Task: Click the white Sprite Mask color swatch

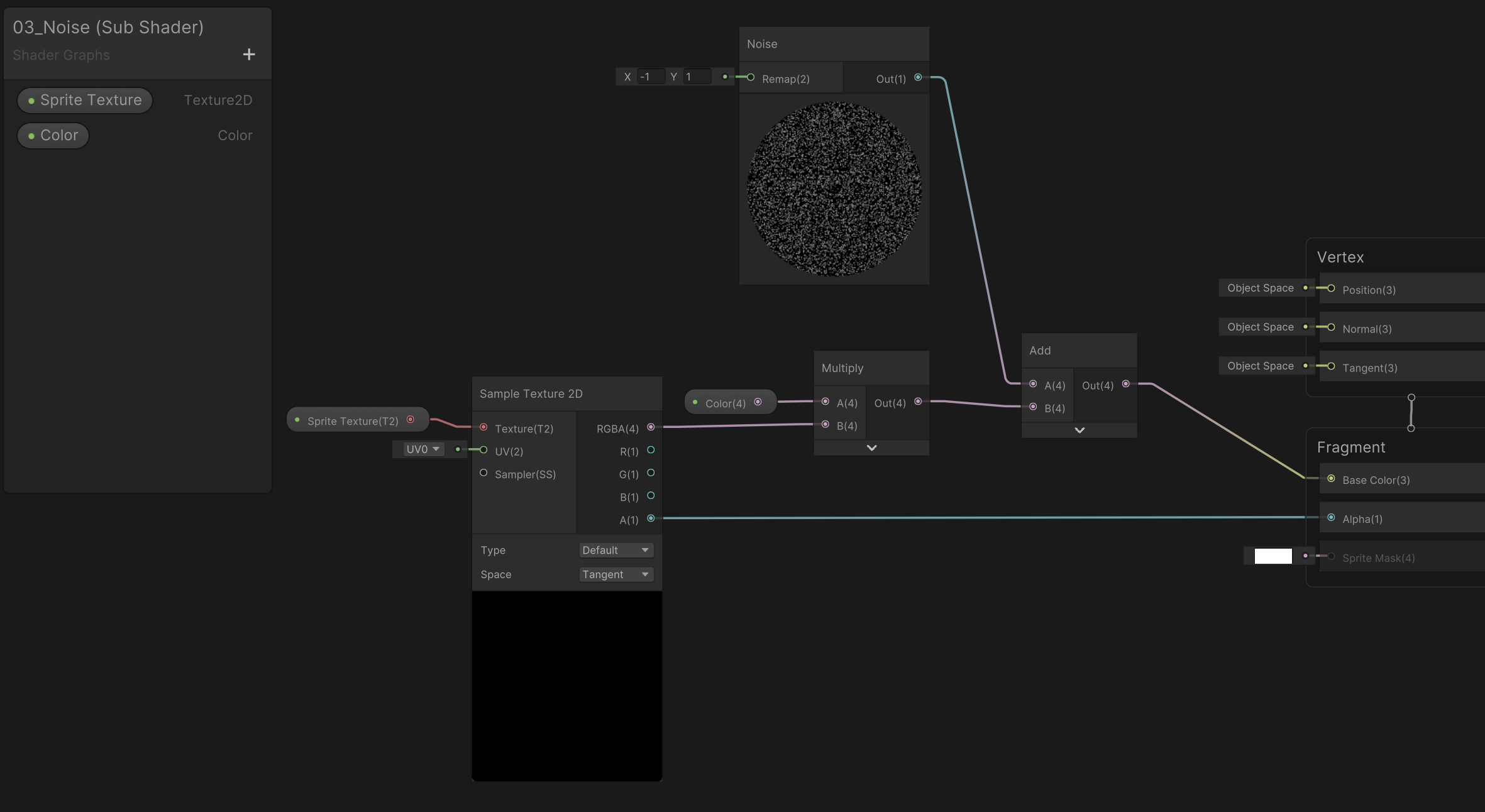Action: click(1273, 556)
